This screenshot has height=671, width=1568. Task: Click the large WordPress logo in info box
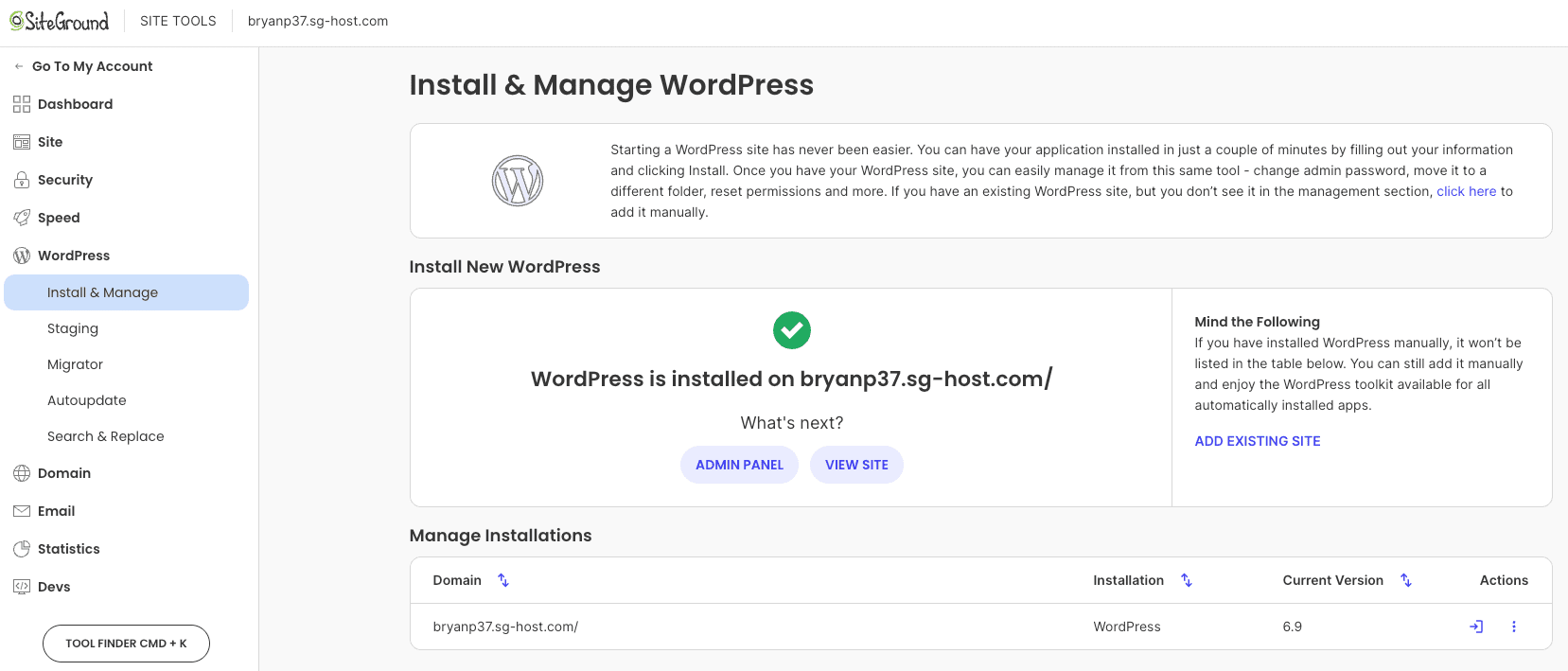[x=518, y=181]
